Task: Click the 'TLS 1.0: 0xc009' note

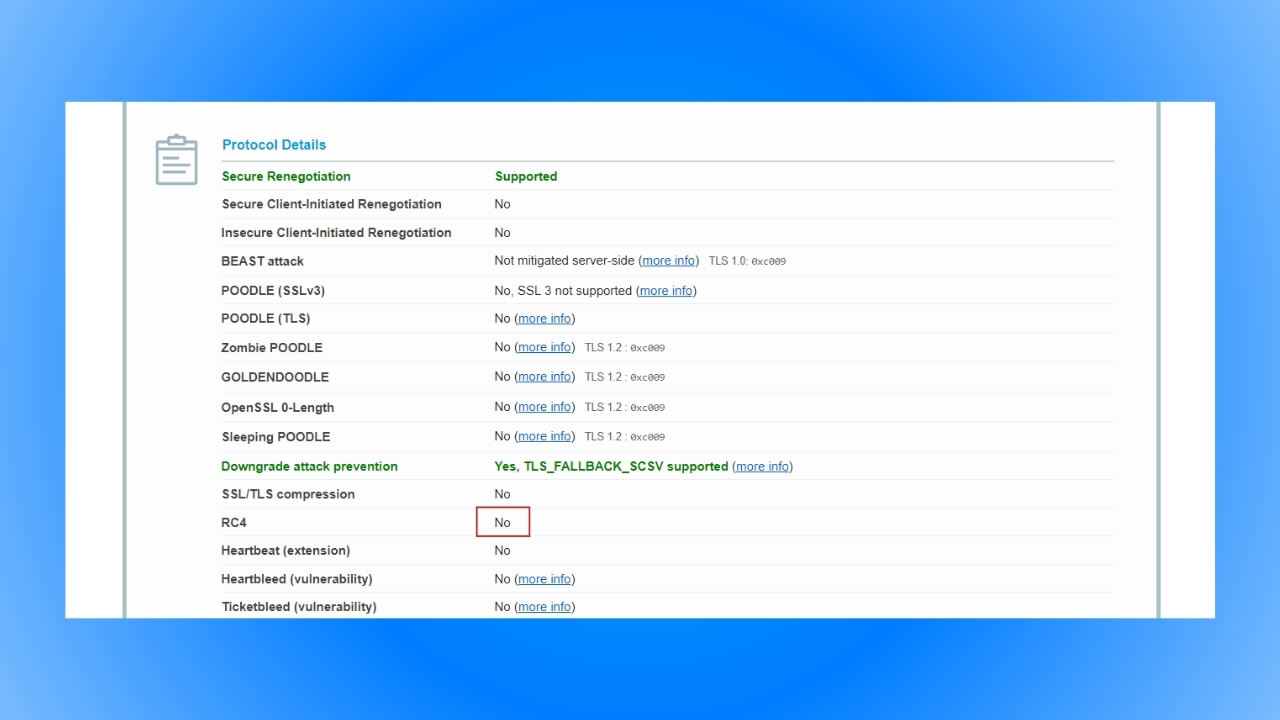Action: click(748, 261)
